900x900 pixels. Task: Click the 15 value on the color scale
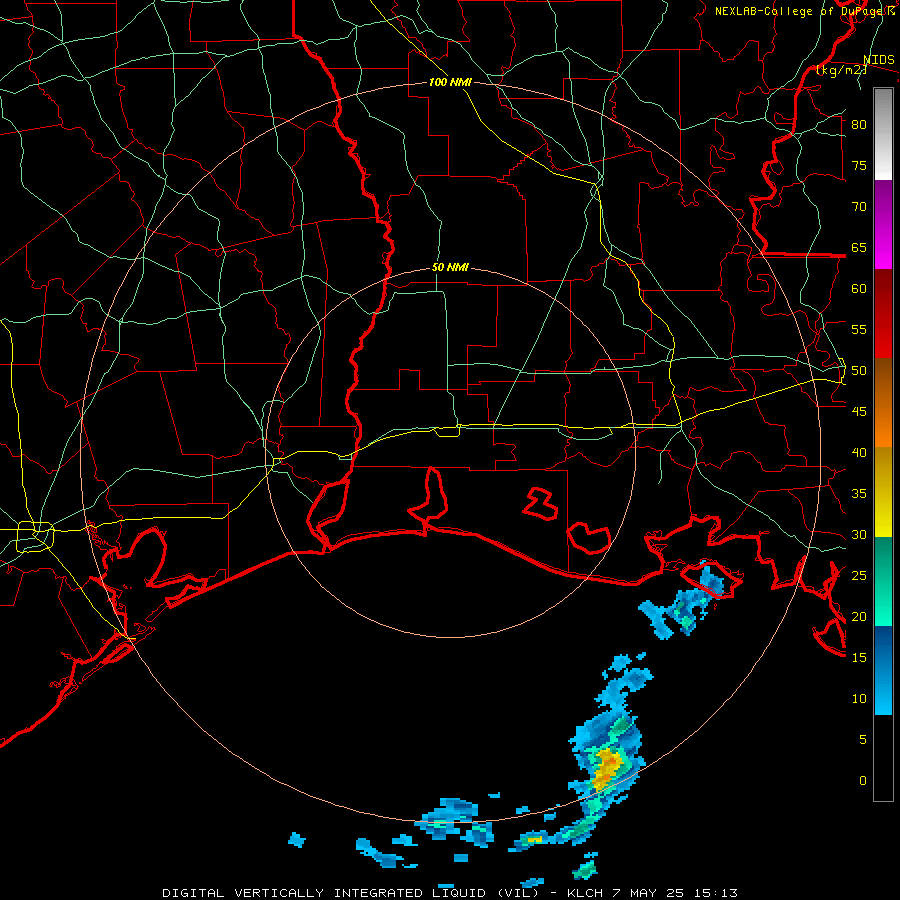coord(859,658)
